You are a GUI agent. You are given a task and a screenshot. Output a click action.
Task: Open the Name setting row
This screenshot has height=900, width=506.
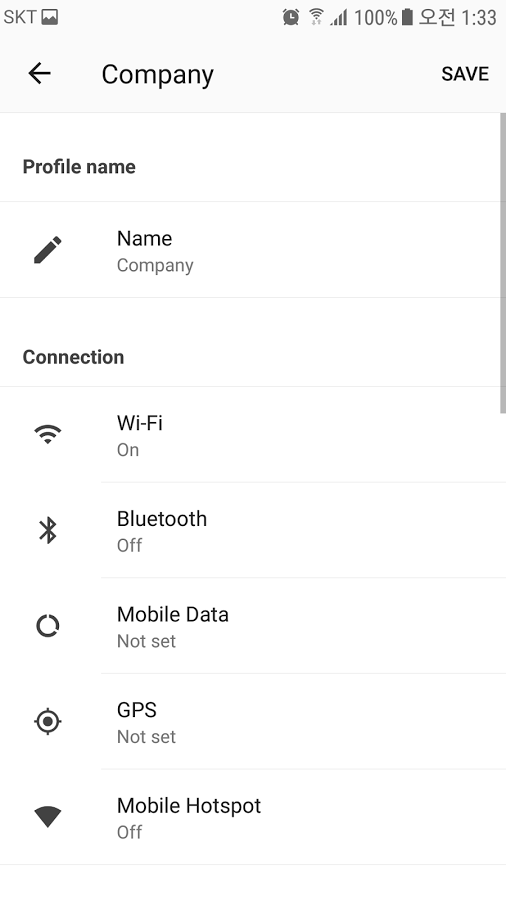point(253,250)
